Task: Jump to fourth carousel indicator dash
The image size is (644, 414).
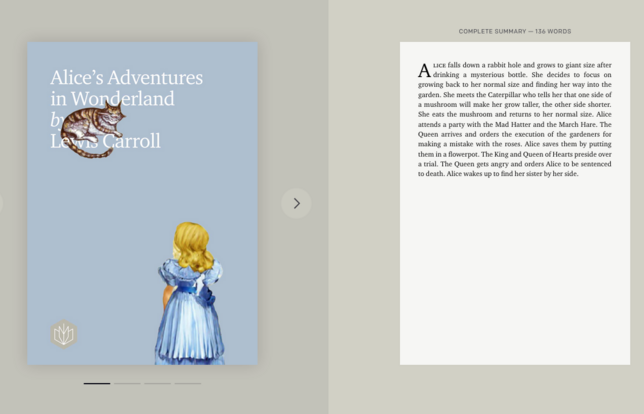Action: coord(188,383)
